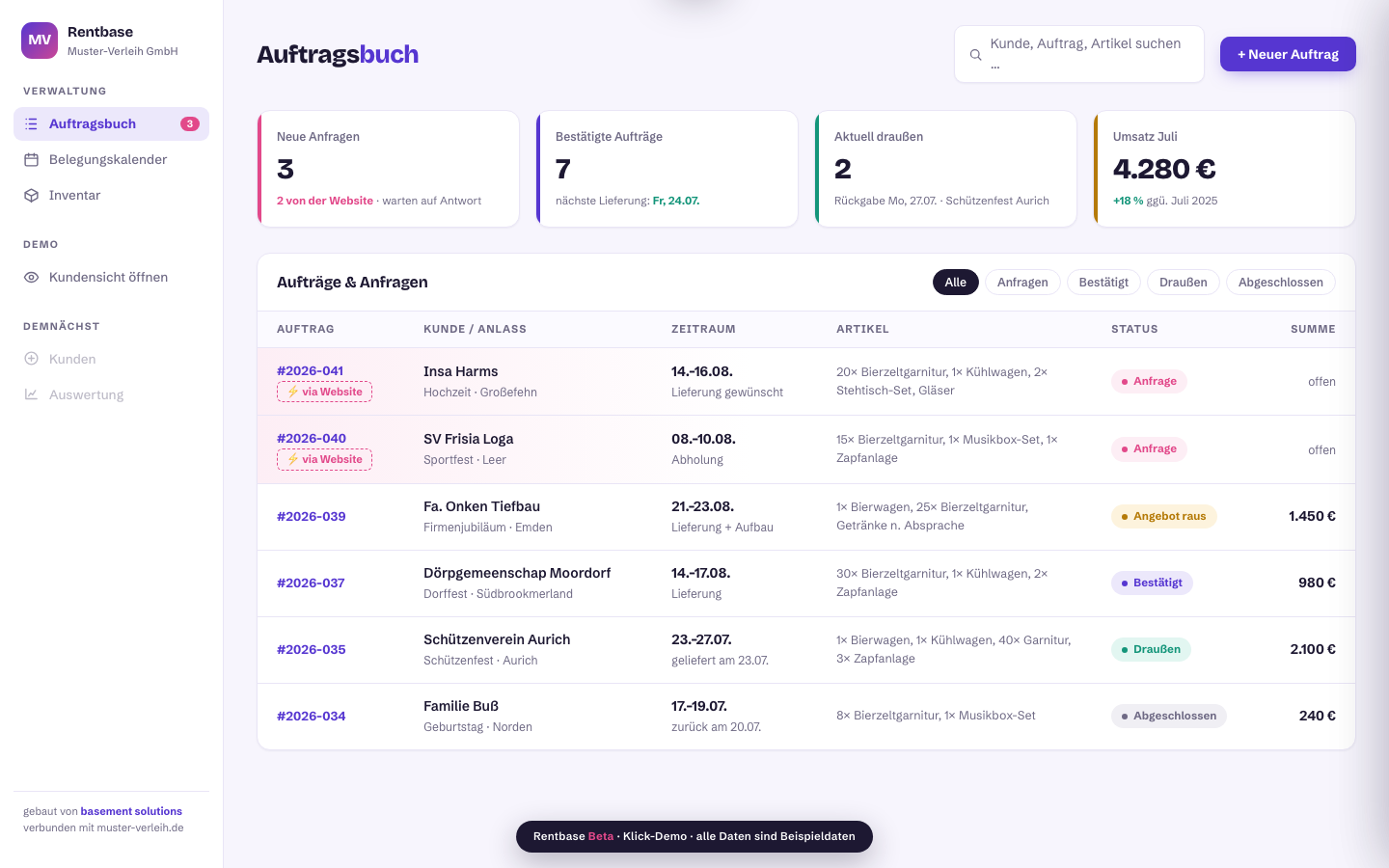Focus the Kunde, Auftrag, Artikel search field
Screen dimensions: 1389x868
[x=1079, y=54]
